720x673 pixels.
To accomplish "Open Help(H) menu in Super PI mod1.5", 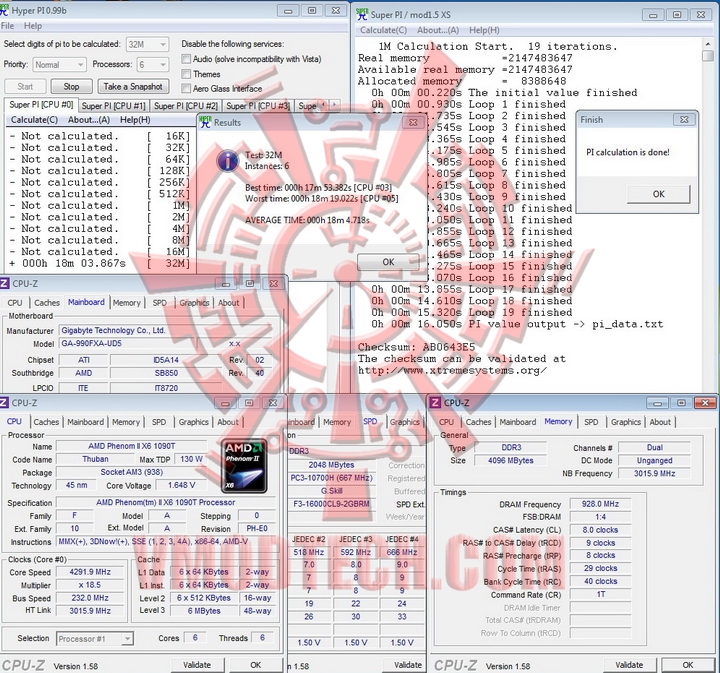I will 484,30.
